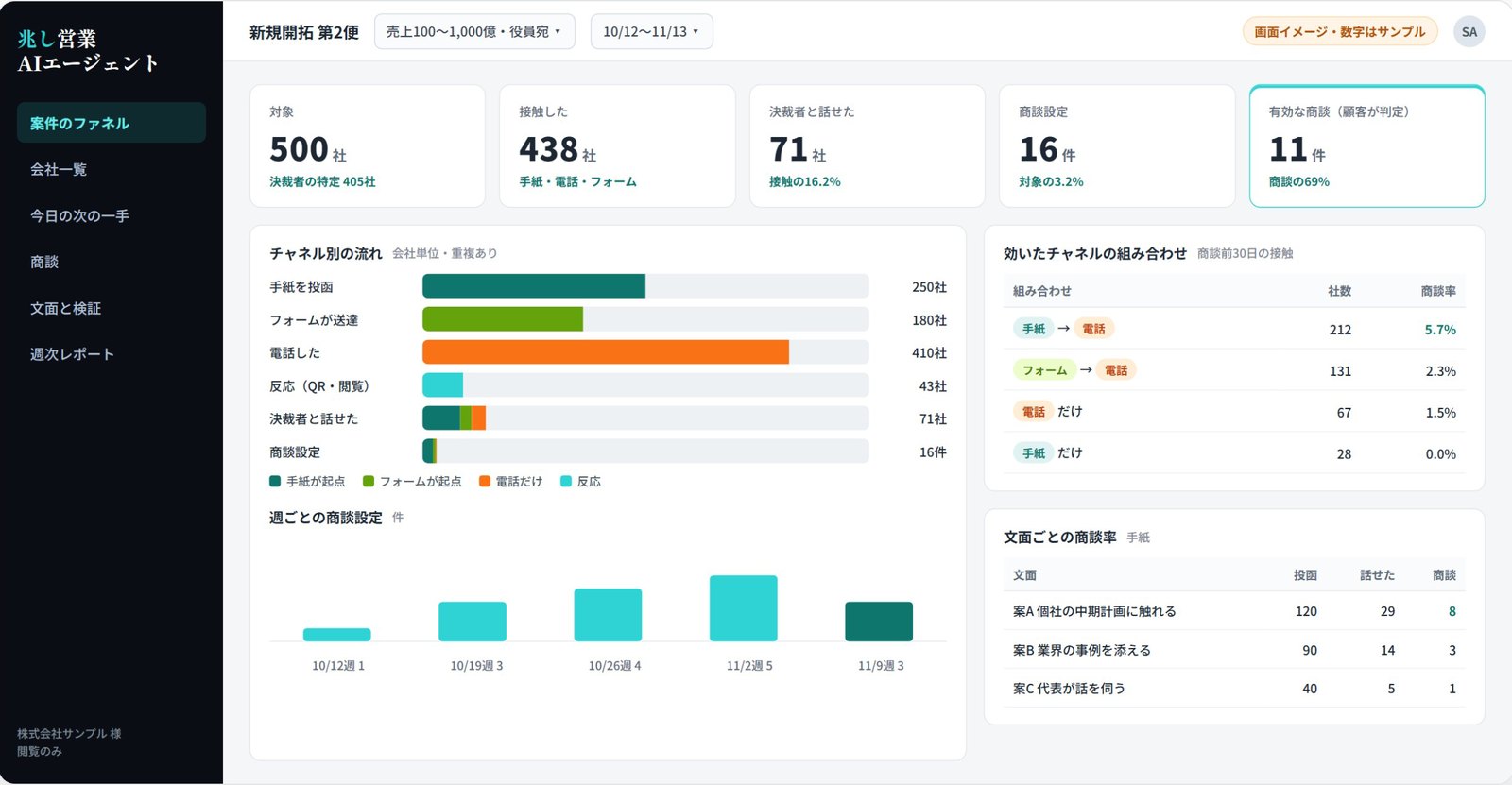The width and height of the screenshot is (1512, 785).
Task: Click the 11/2週 chart bar
Action: (x=744, y=608)
